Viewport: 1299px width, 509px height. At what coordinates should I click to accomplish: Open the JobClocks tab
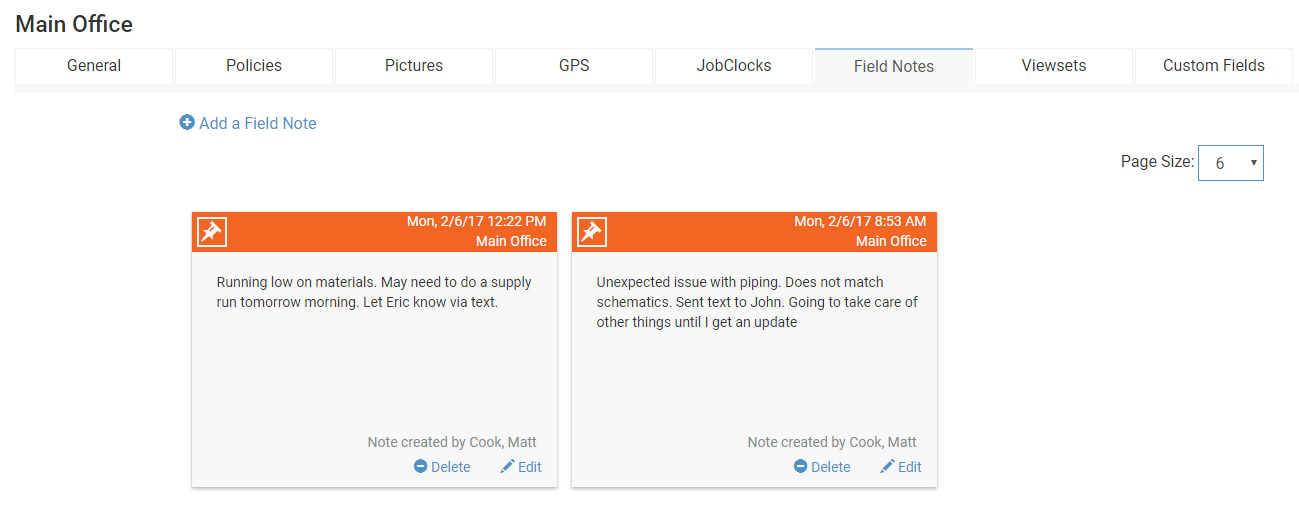click(734, 66)
